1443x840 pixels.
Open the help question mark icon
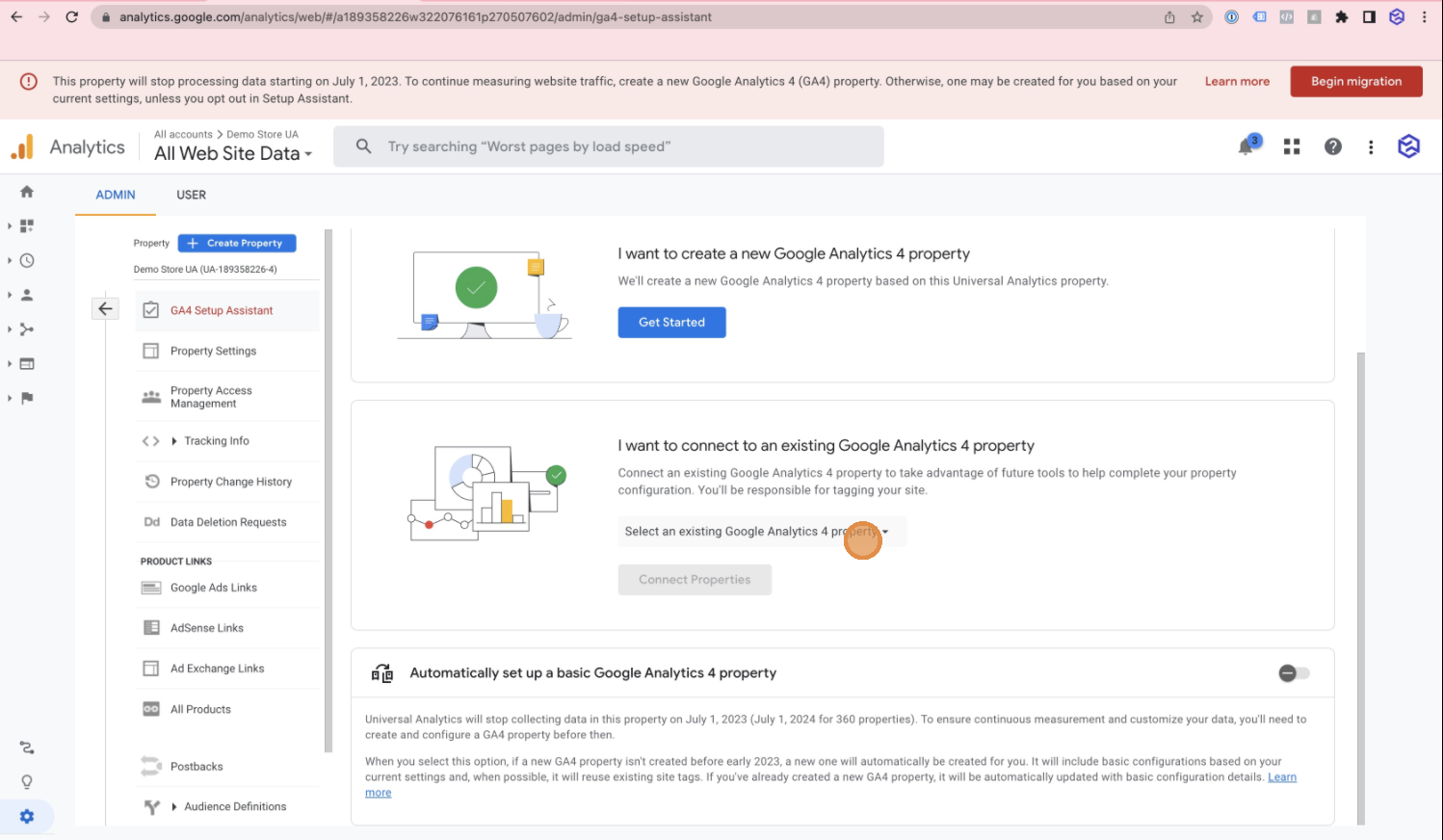(x=1332, y=146)
